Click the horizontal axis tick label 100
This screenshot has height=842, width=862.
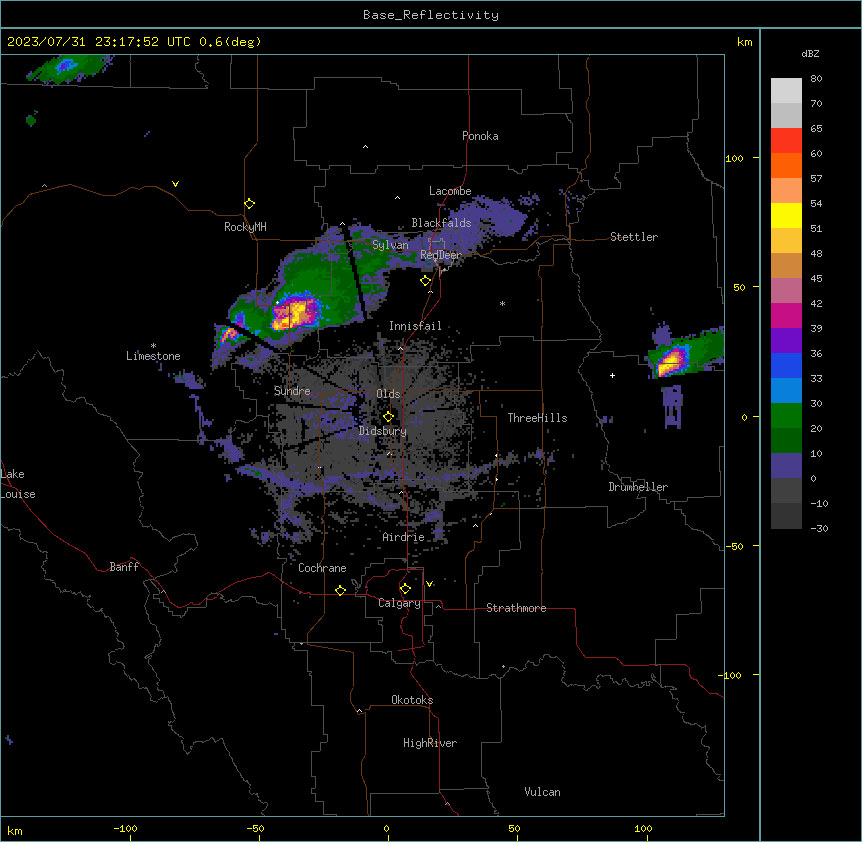[x=643, y=829]
